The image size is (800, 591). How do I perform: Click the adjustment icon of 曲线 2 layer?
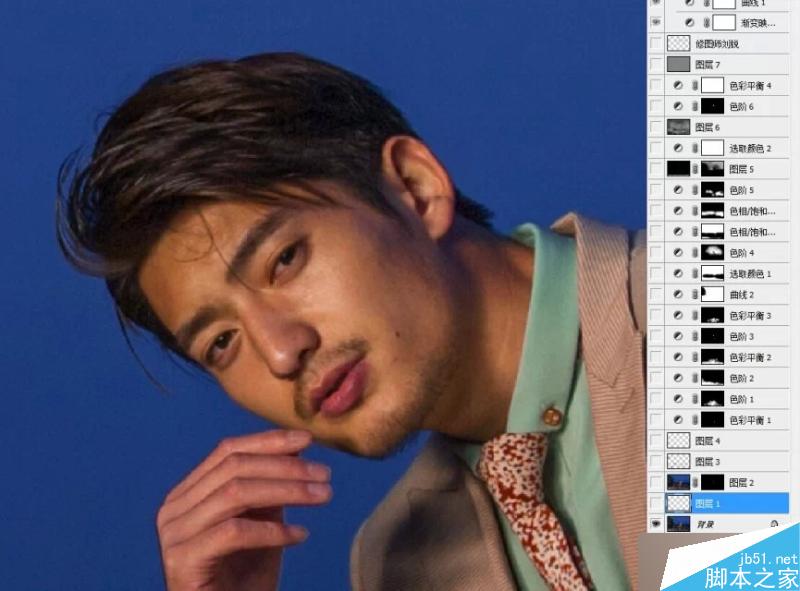click(x=678, y=294)
